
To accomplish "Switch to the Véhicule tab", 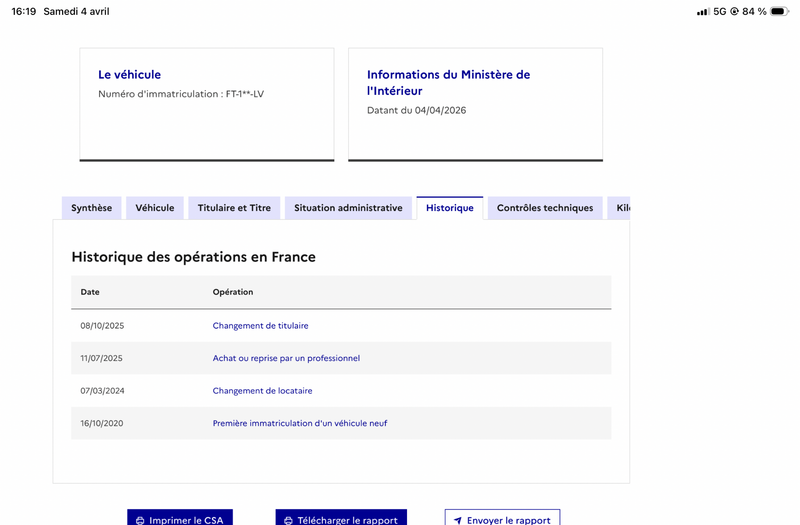I will (155, 208).
